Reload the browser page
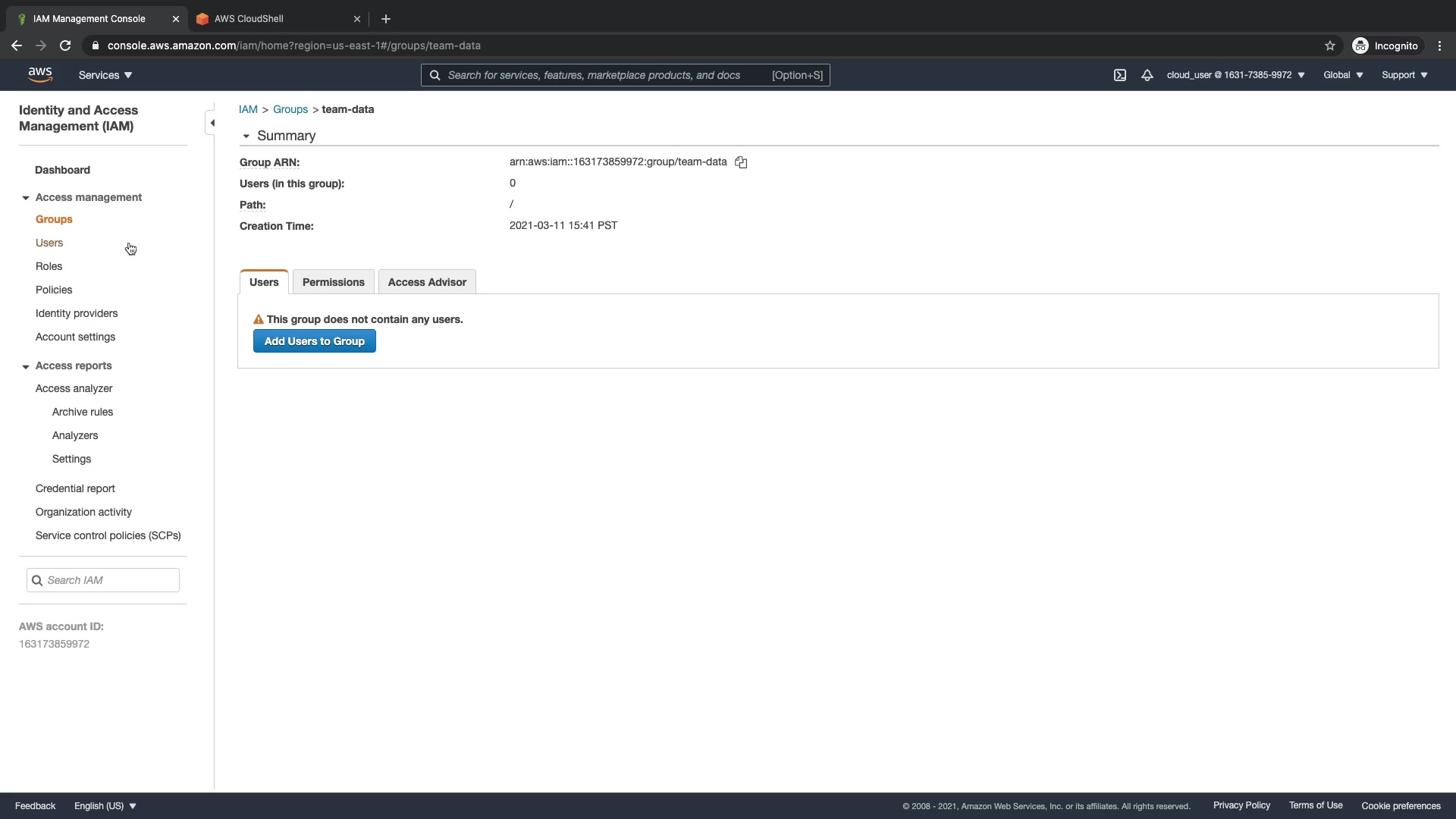 pos(65,45)
